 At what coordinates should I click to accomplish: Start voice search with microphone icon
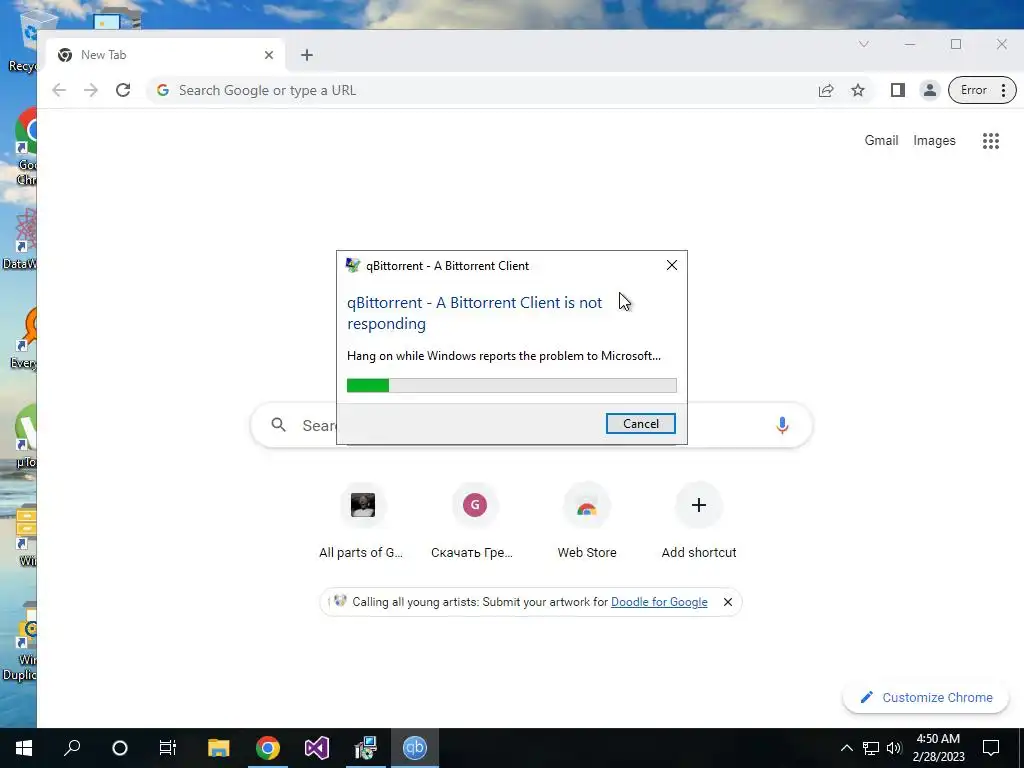tap(782, 425)
